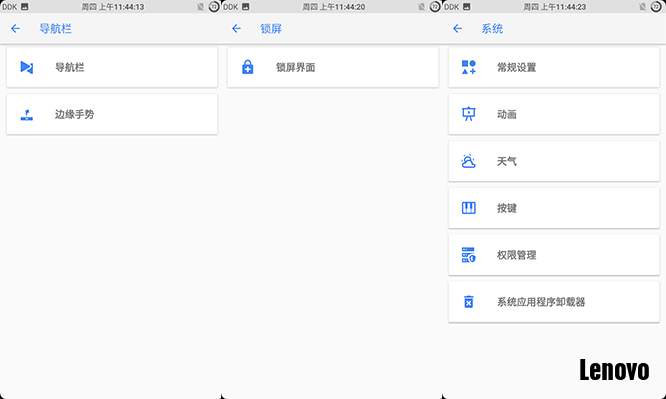The width and height of the screenshot is (666, 399).
Task: Tap the battery circle icon in 系统 screen
Action: [x=656, y=7]
